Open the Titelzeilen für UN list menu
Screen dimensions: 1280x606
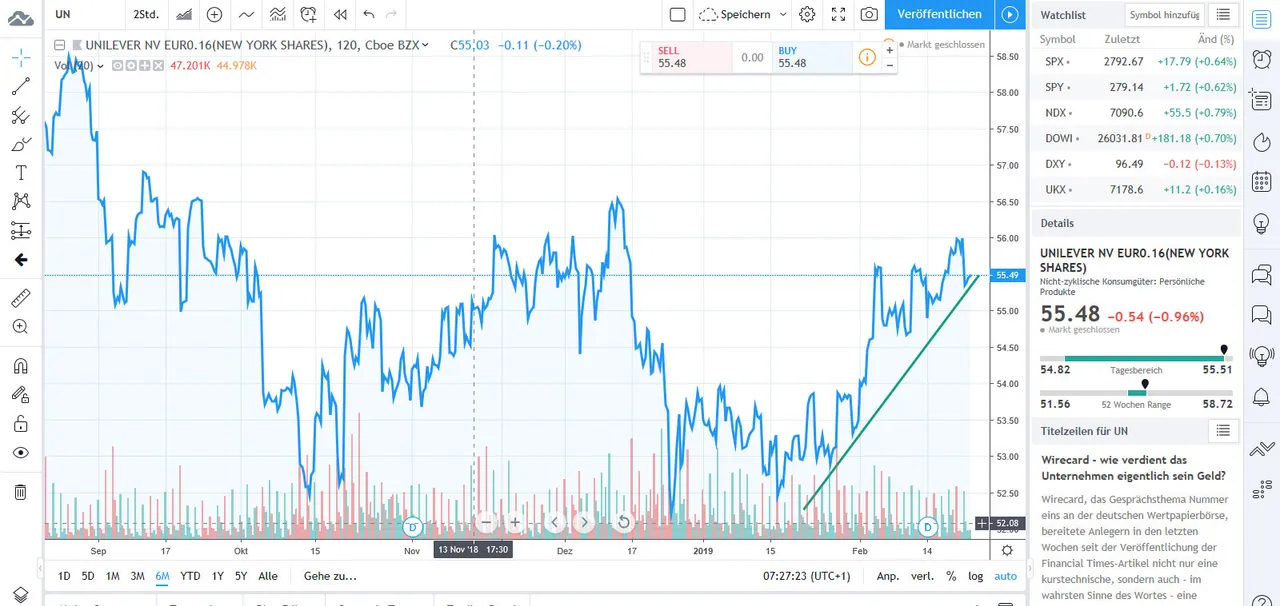(x=1223, y=431)
